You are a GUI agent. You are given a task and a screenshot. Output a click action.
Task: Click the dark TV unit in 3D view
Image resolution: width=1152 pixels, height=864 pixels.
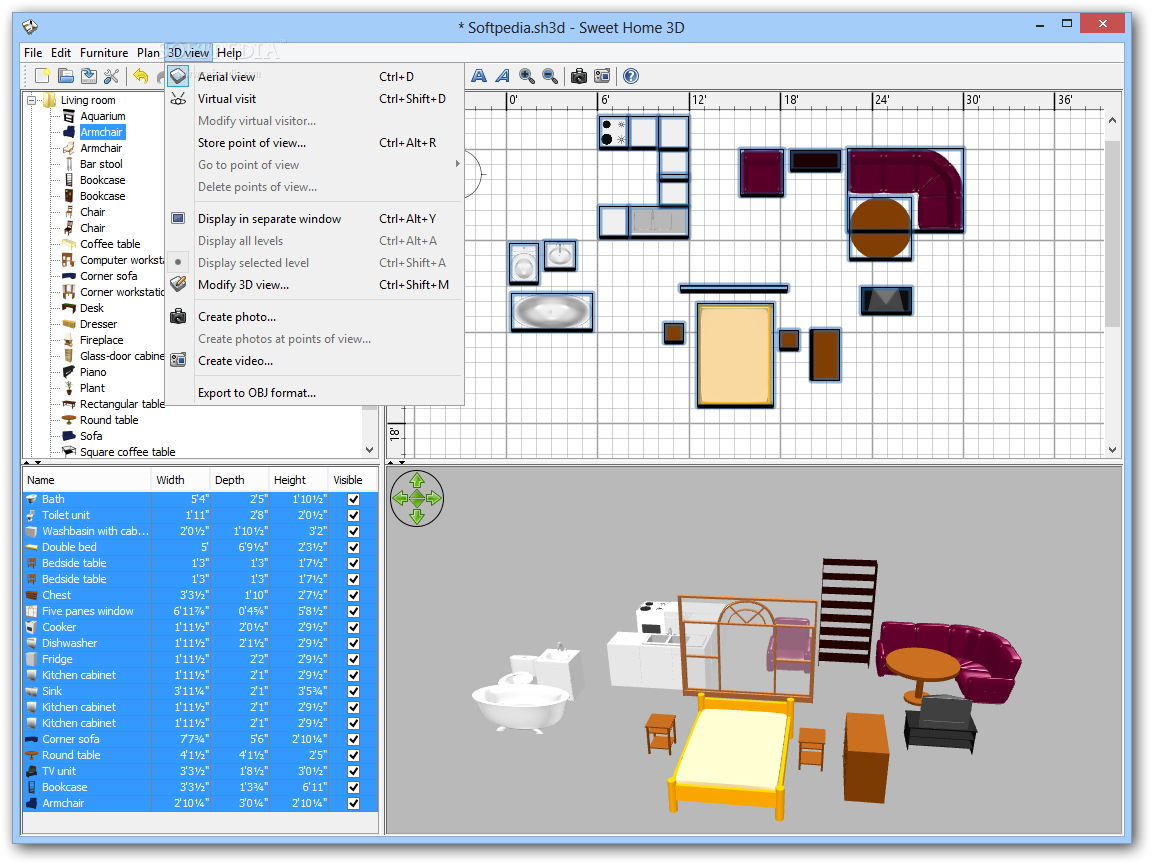click(940, 724)
